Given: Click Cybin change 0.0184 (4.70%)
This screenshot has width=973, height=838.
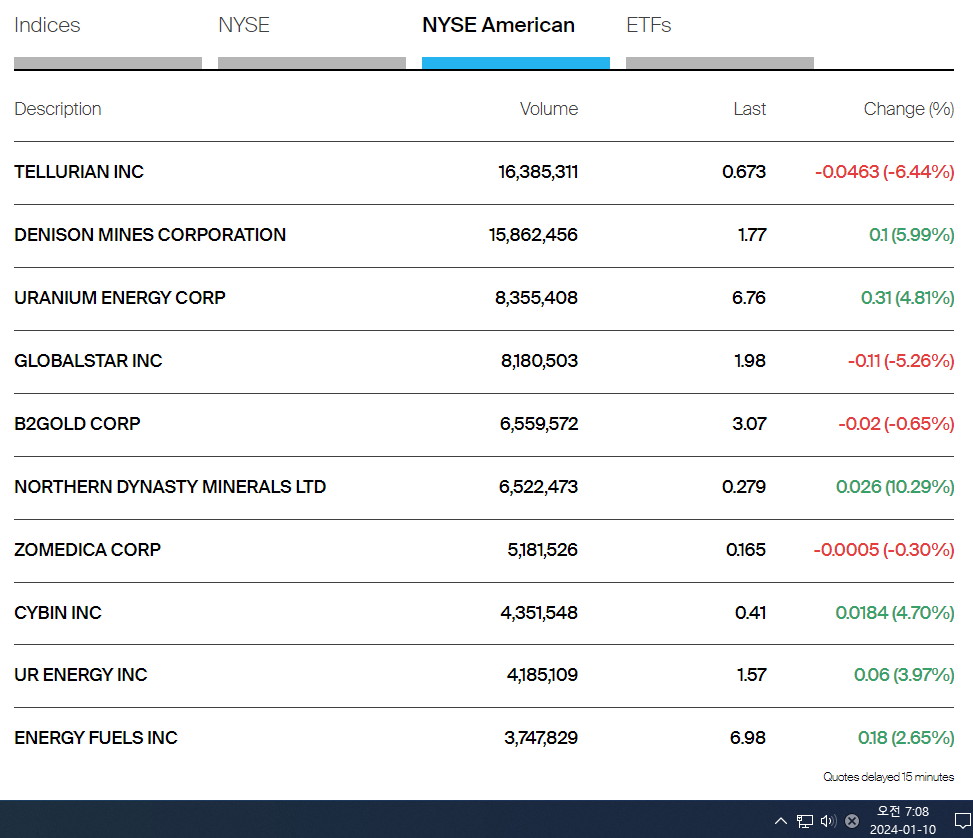Looking at the screenshot, I should click(x=895, y=613).
